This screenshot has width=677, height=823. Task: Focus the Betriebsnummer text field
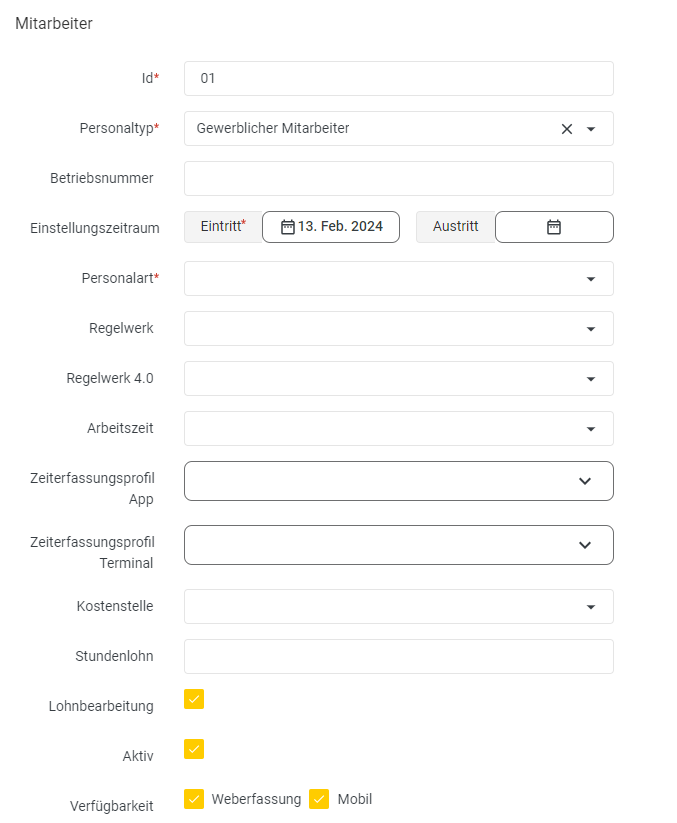pos(399,178)
